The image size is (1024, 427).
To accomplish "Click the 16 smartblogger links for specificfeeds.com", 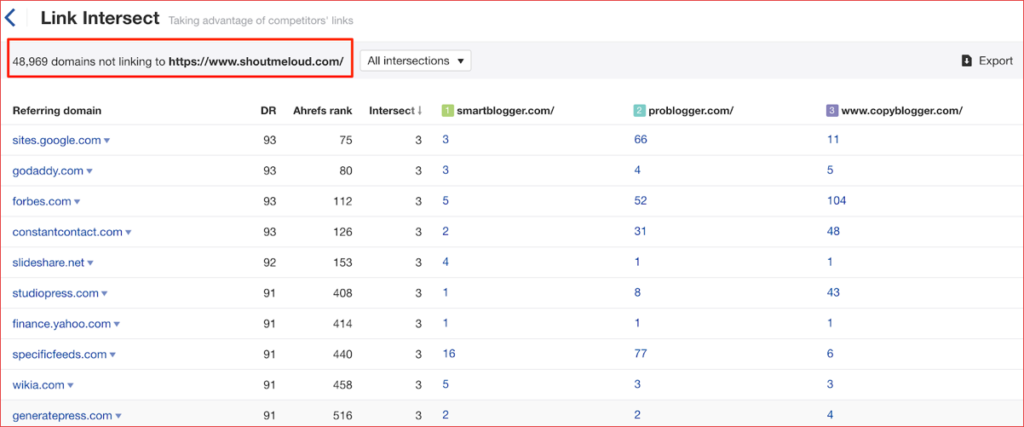I will point(448,354).
